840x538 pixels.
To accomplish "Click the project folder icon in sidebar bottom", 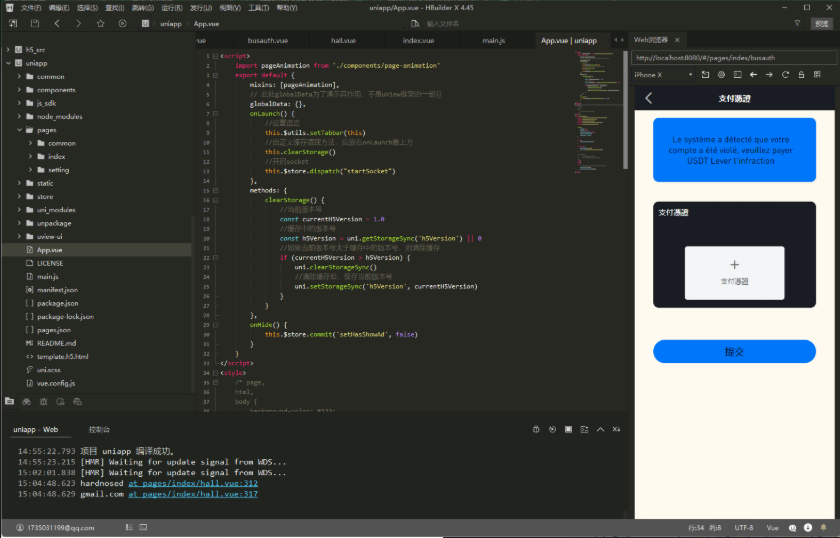I will 9,401.
